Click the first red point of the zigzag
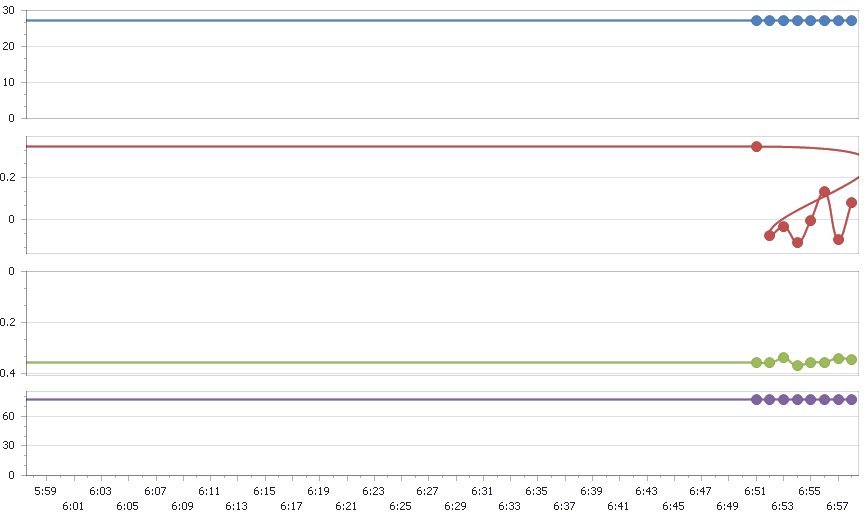 [x=769, y=235]
